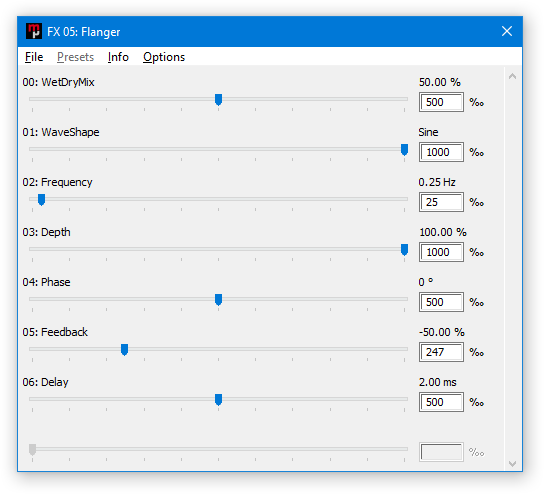This screenshot has height=494, width=544.
Task: Open the Options menu
Action: click(164, 57)
